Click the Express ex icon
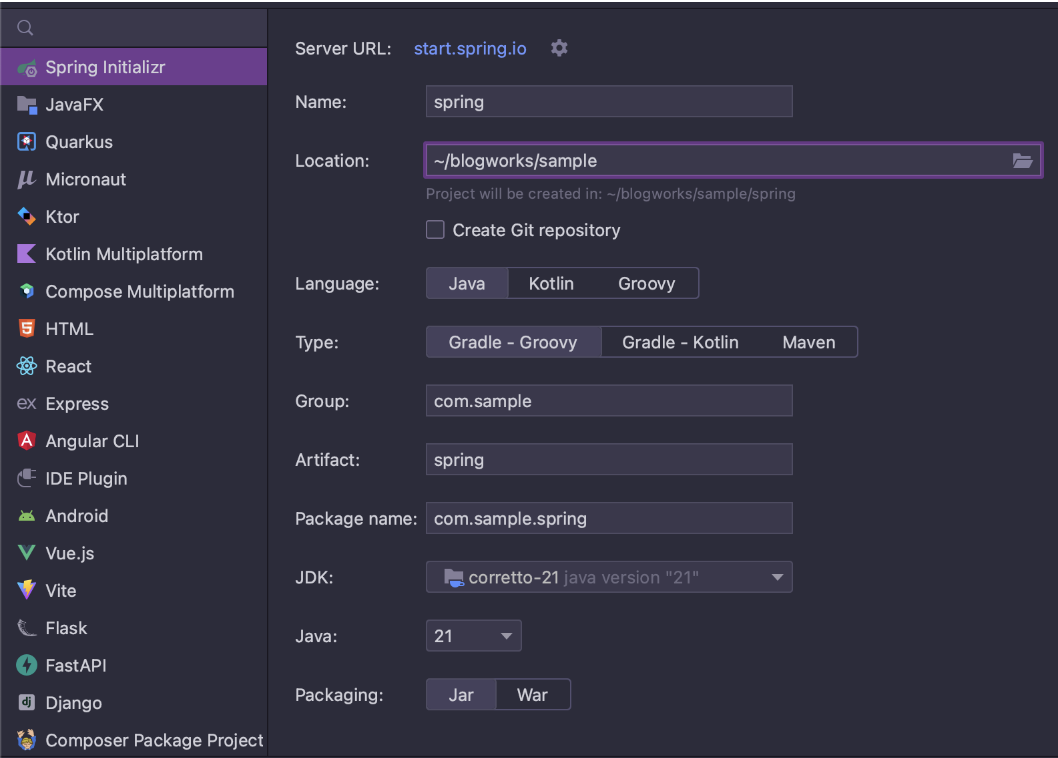The height and width of the screenshot is (758, 1058). point(26,403)
